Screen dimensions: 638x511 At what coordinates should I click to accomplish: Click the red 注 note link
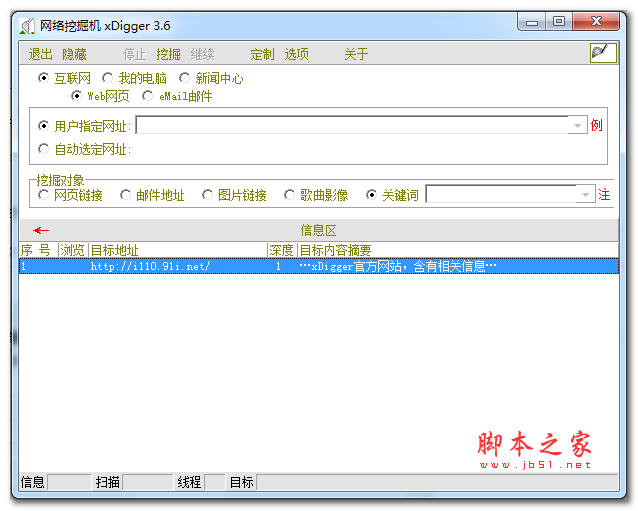click(x=604, y=194)
